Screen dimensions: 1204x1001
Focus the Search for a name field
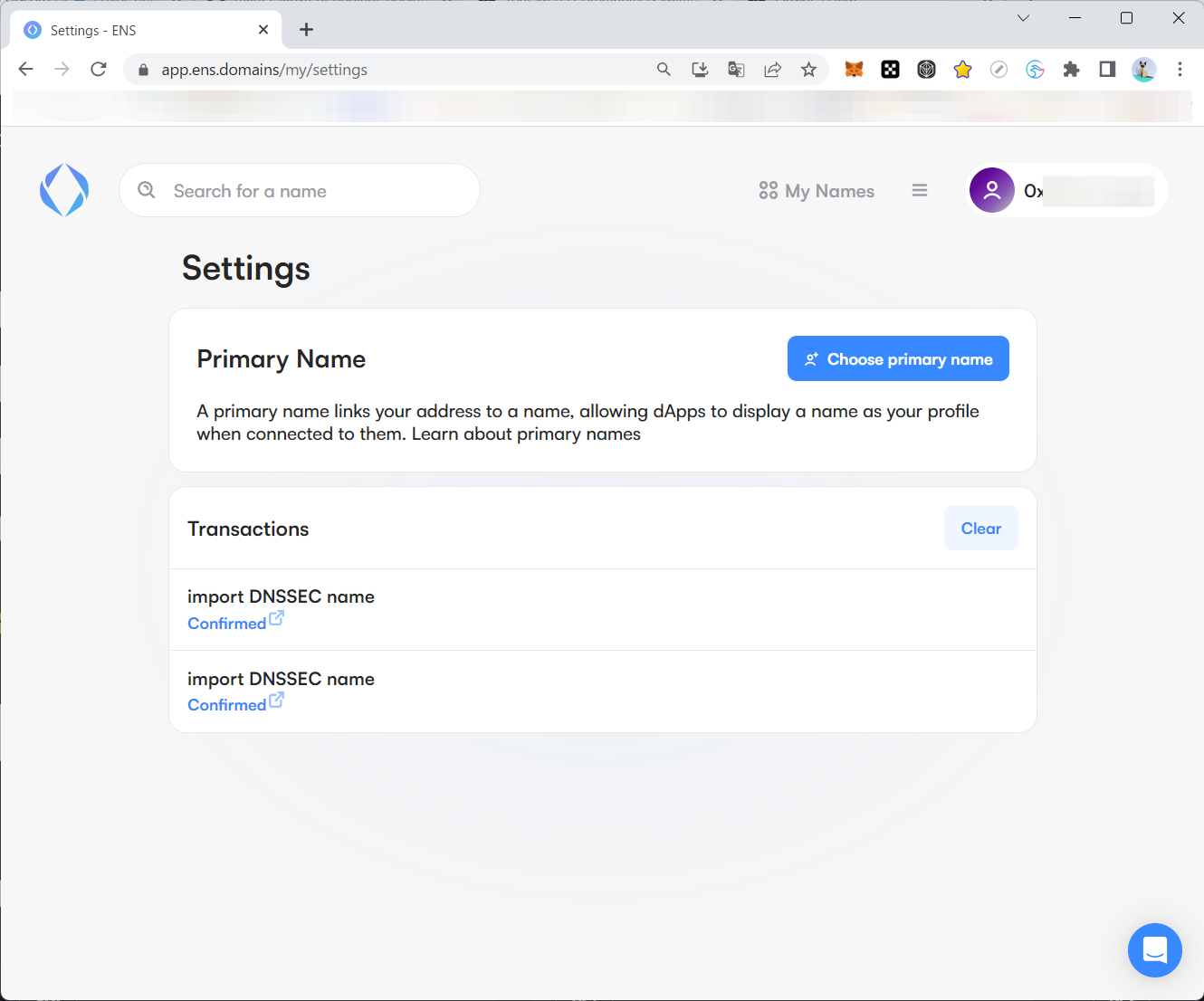(308, 191)
